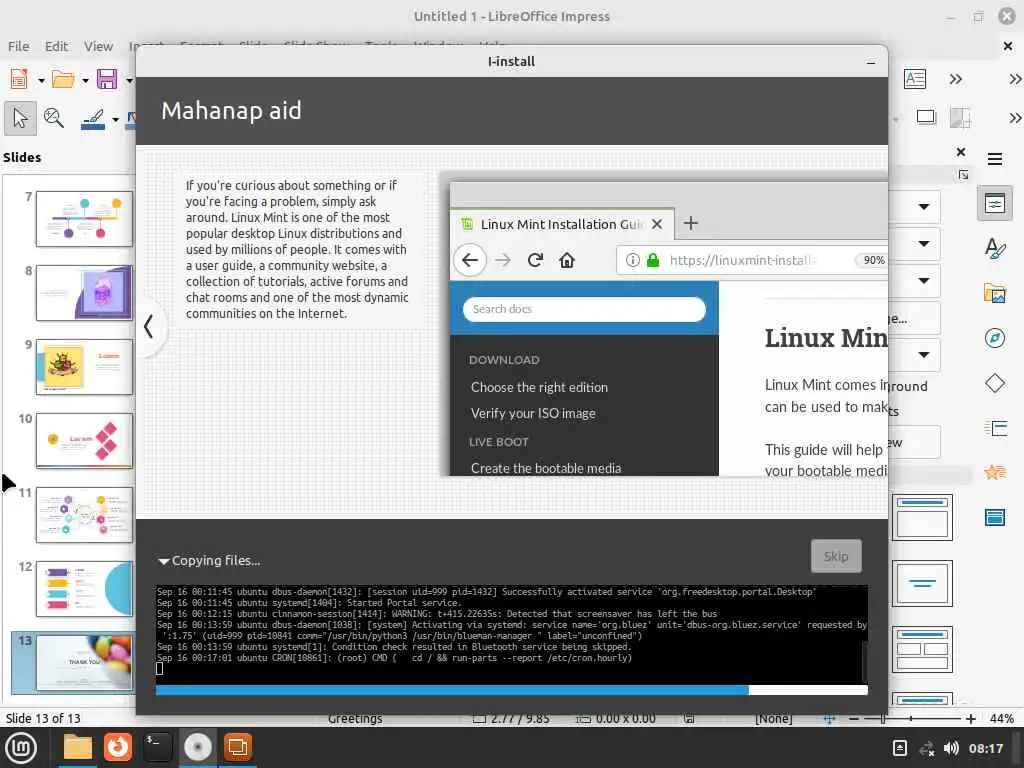The width and height of the screenshot is (1024, 768).
Task: Launch Firefox from the taskbar
Action: [x=118, y=747]
